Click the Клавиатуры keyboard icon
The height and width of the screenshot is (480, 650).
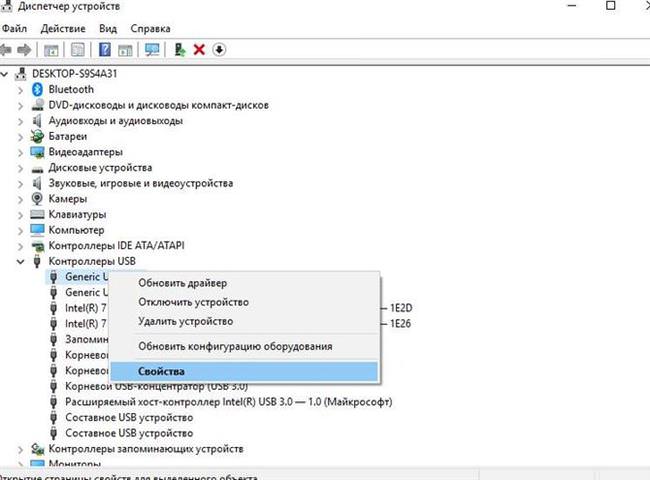point(37,214)
